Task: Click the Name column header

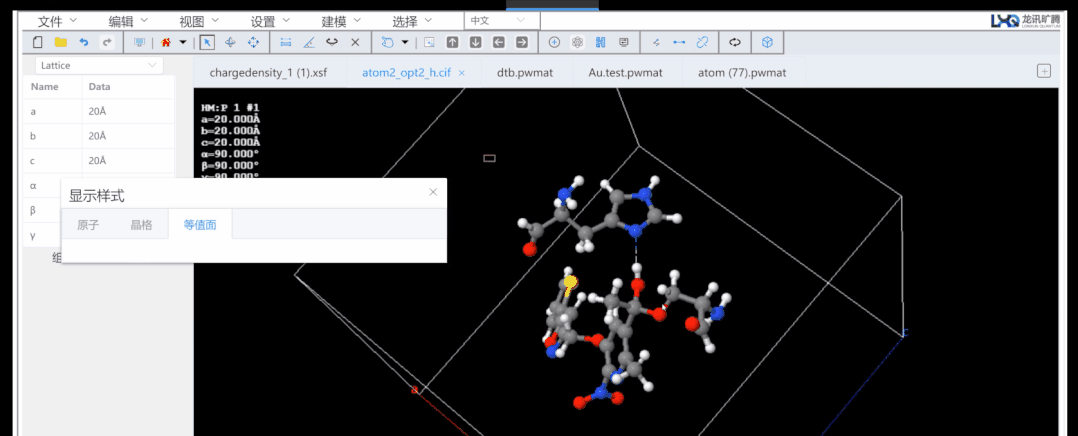Action: [x=45, y=87]
